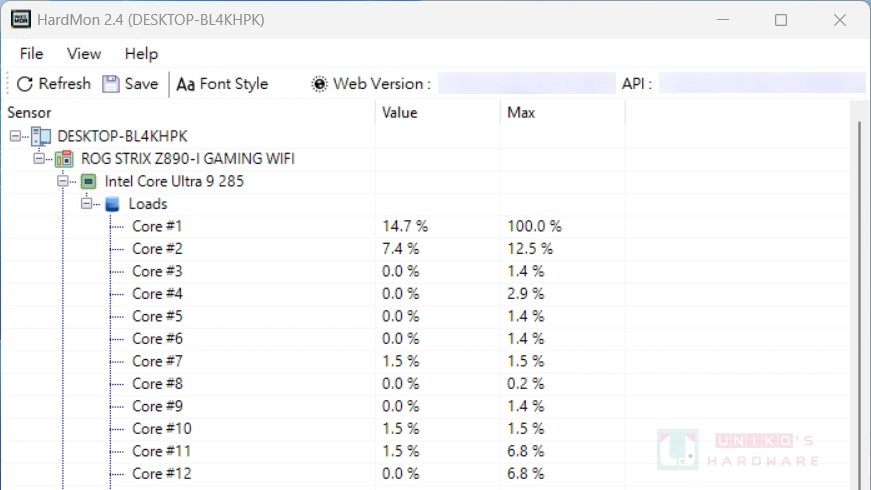Click Core #1 value 14.7 %
The image size is (871, 490).
point(405,226)
